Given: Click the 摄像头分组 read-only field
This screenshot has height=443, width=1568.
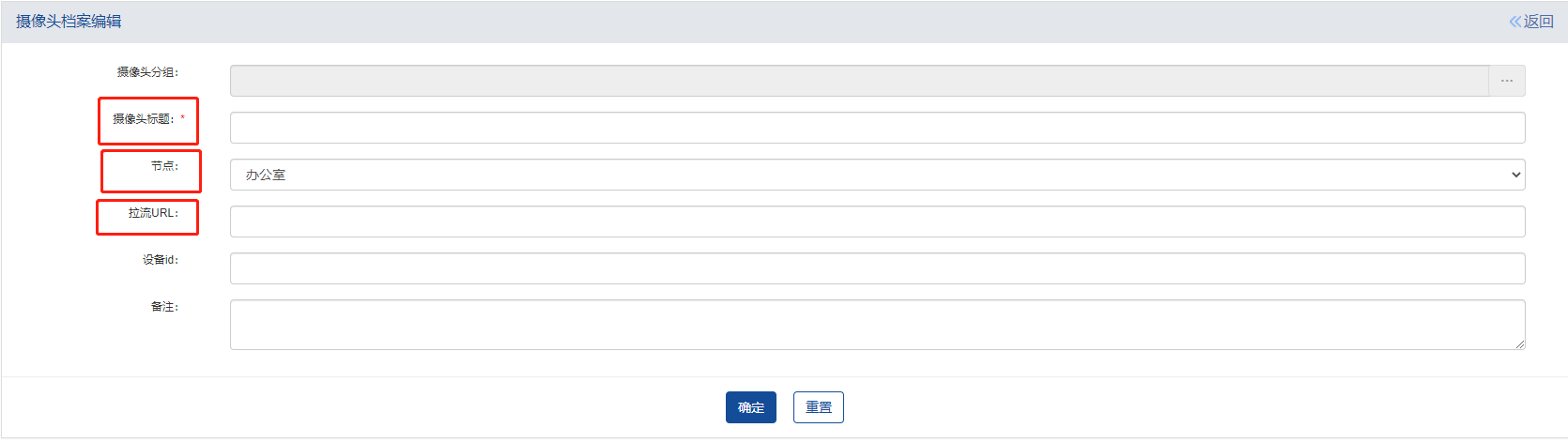Looking at the screenshot, I should pyautogui.click(x=858, y=81).
